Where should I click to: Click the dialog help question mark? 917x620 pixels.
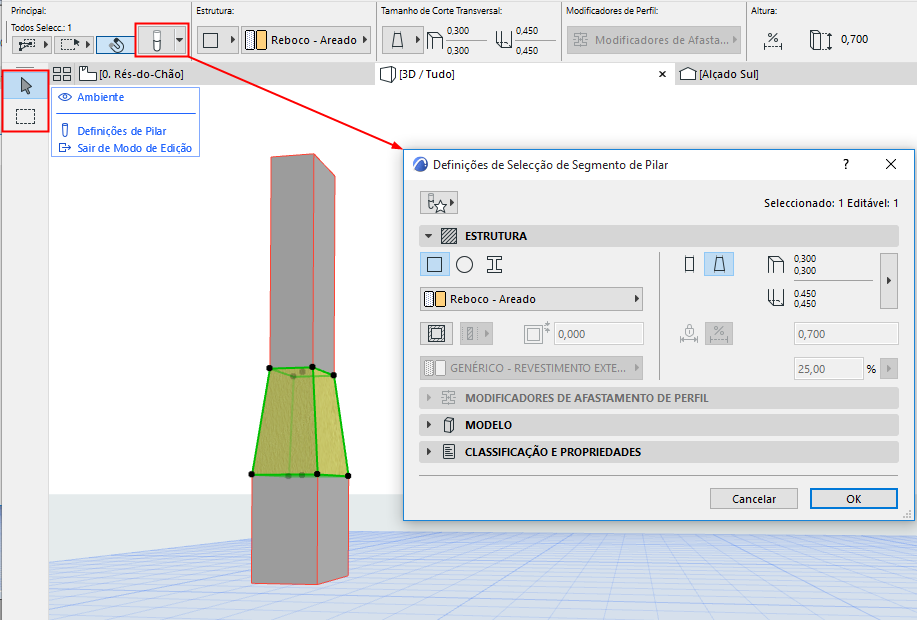tap(846, 164)
